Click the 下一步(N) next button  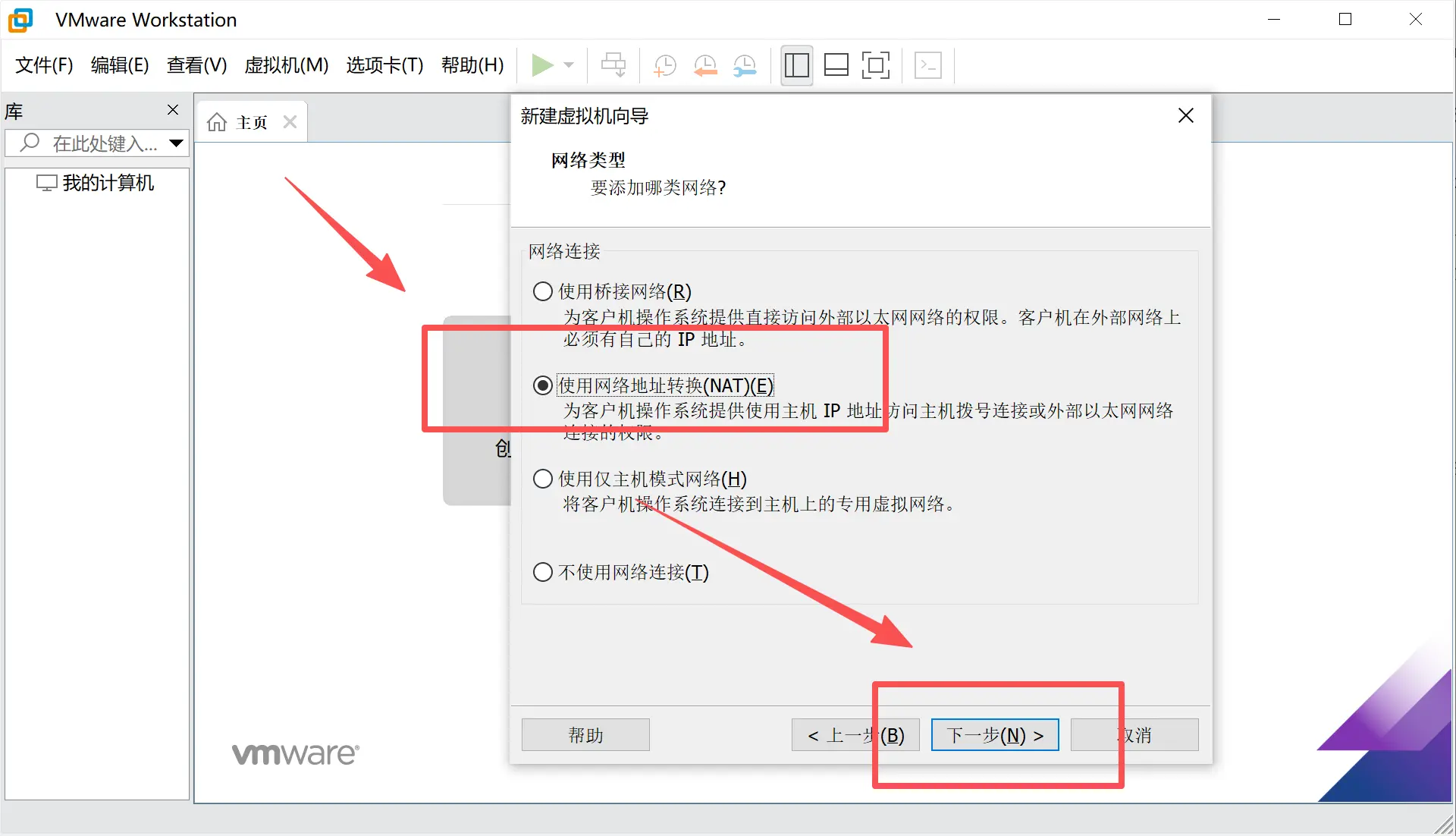(995, 735)
